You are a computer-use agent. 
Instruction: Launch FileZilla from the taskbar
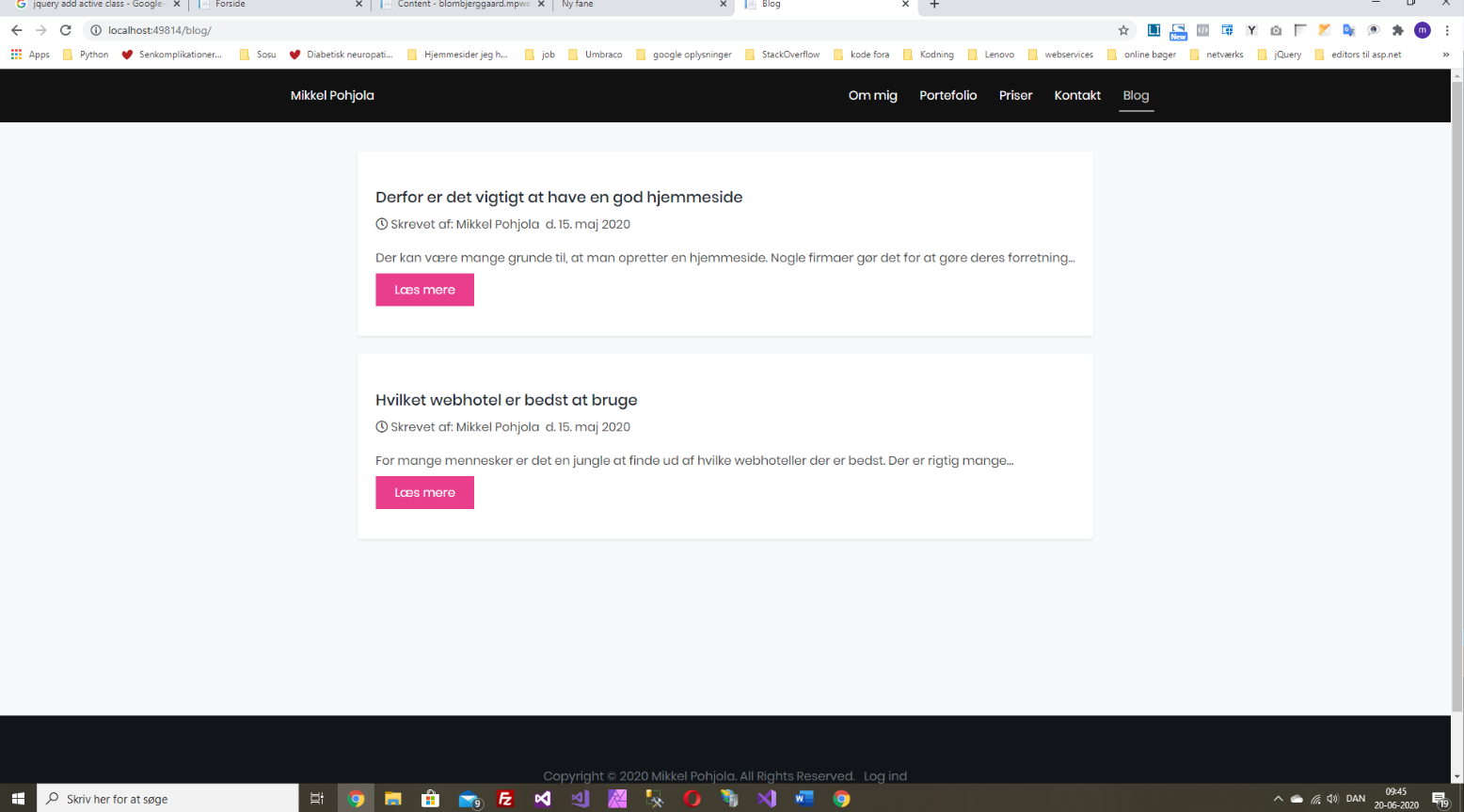tap(505, 799)
